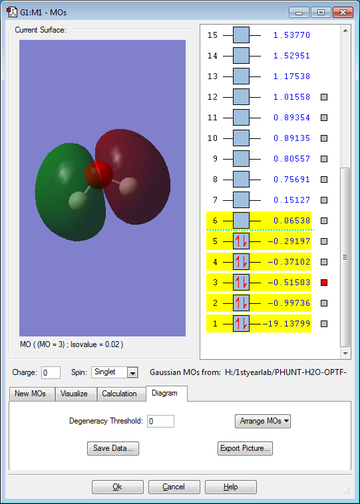Click the Charge input field
This screenshot has width=360, height=504.
[x=51, y=373]
